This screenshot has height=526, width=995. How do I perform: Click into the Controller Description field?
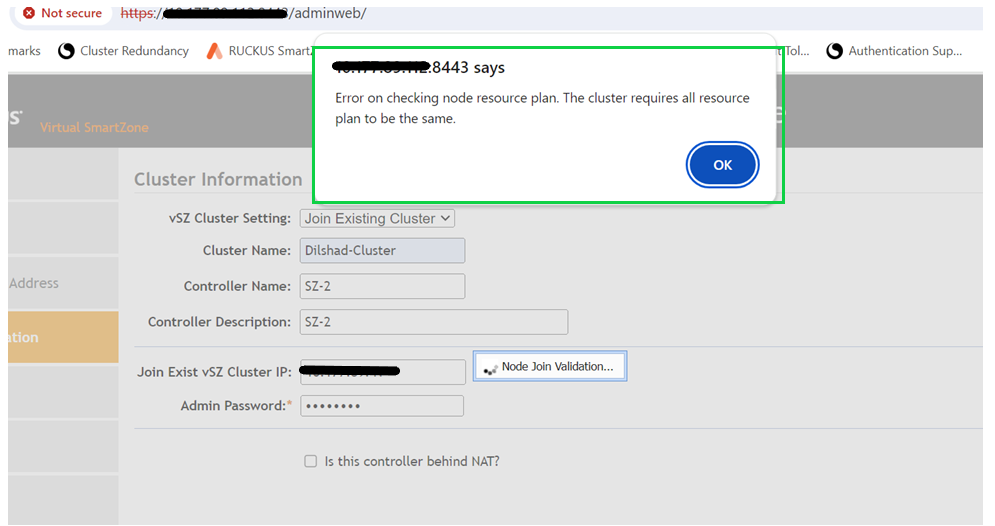(433, 322)
